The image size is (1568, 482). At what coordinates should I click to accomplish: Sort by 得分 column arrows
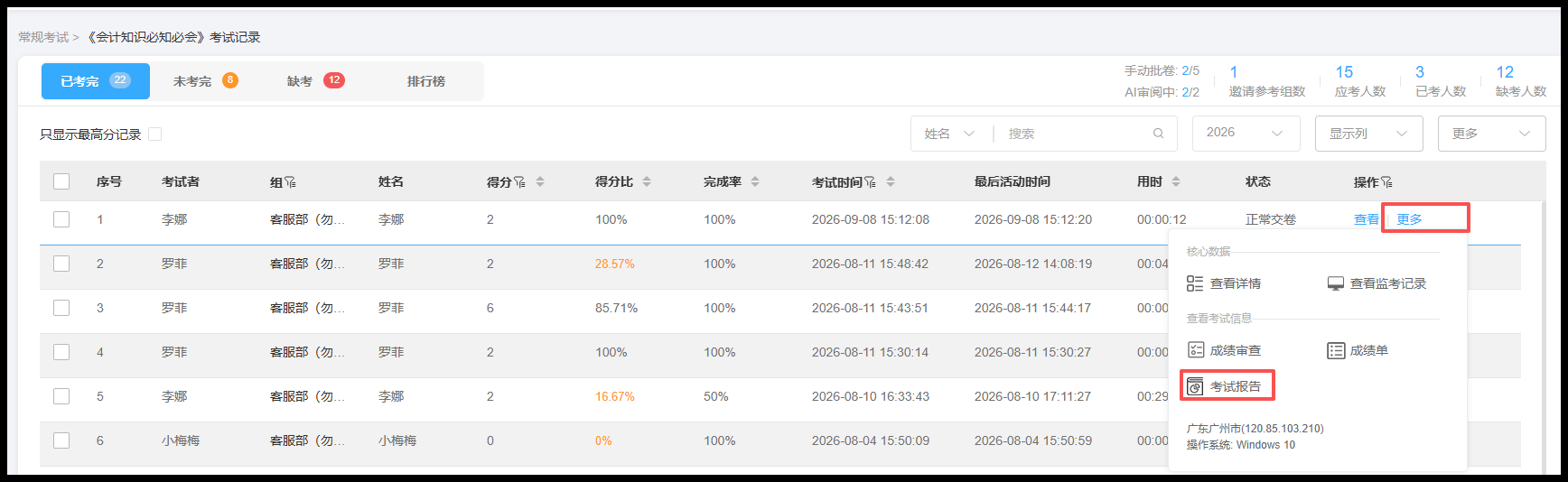tap(540, 181)
